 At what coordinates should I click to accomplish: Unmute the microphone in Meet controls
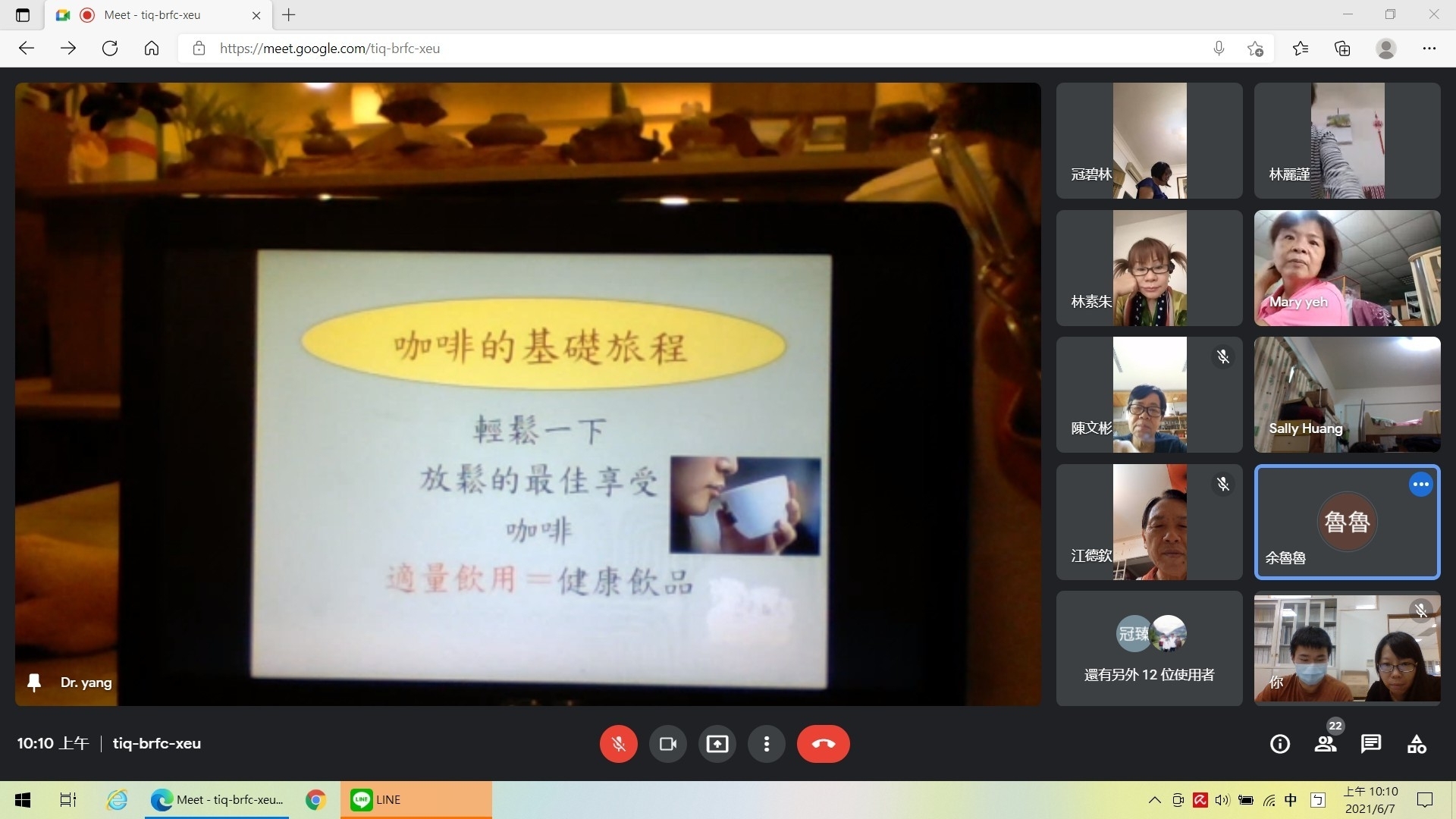click(618, 744)
